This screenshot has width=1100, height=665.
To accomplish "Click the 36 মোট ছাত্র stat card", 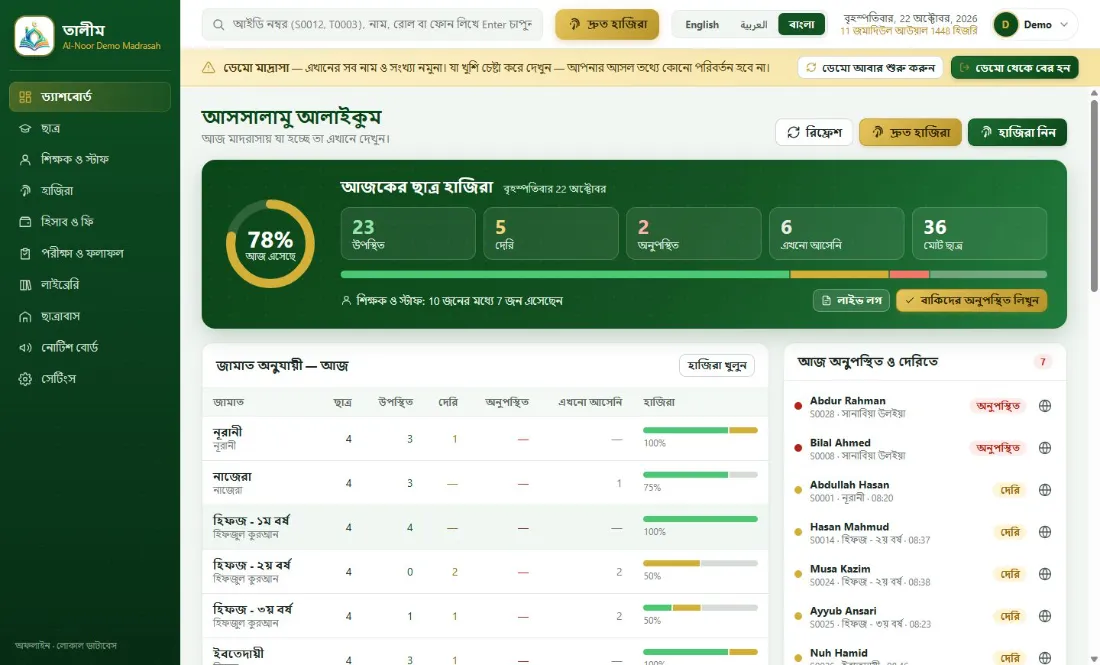I will [979, 234].
